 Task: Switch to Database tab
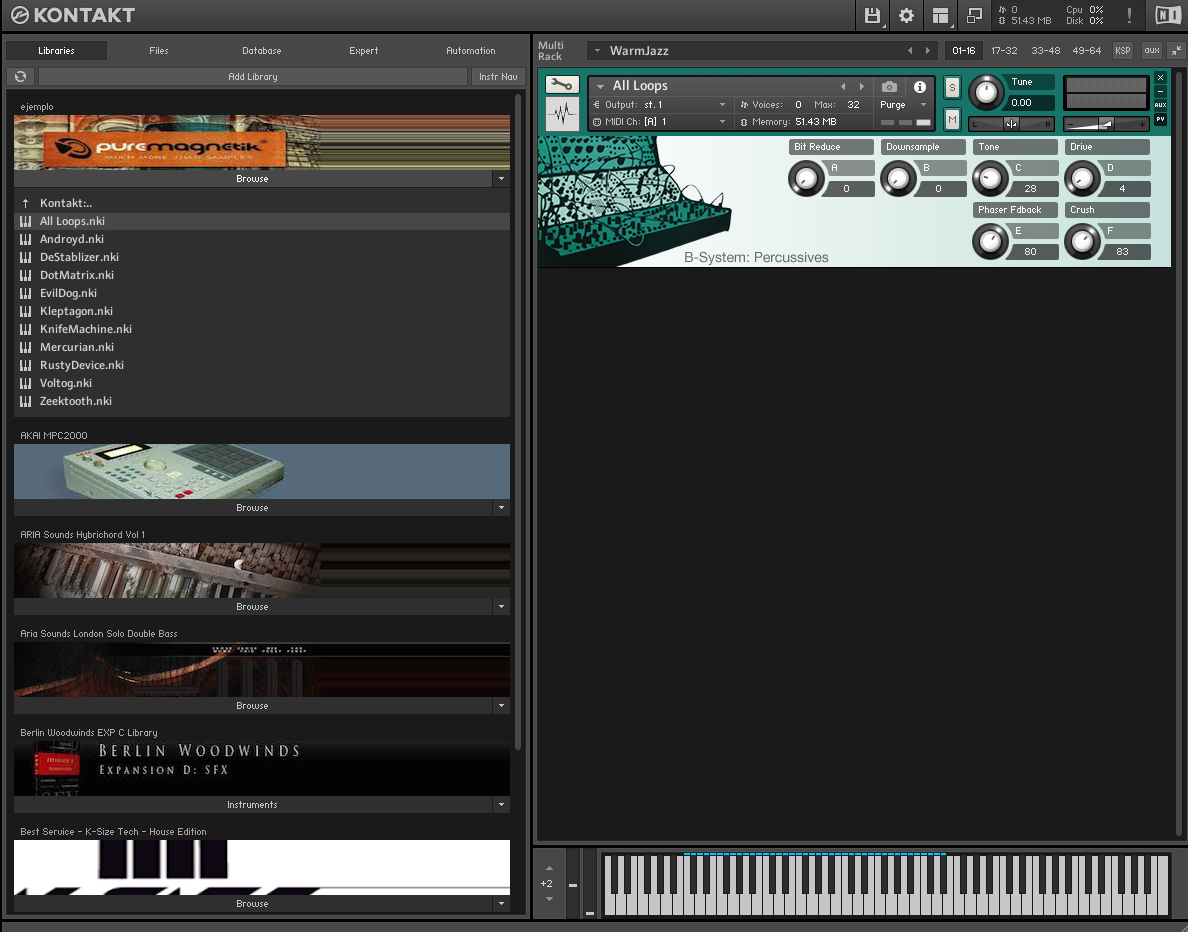(261, 51)
